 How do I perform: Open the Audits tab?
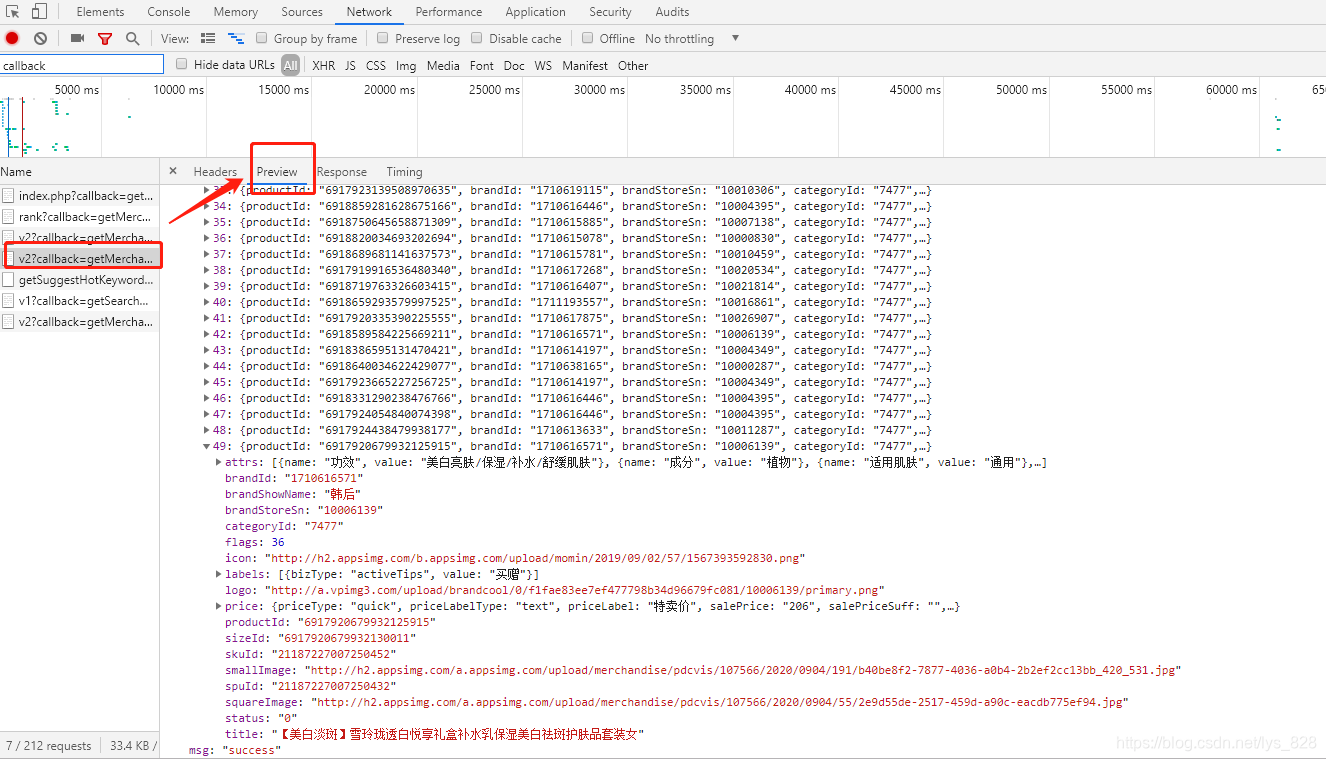pos(672,12)
